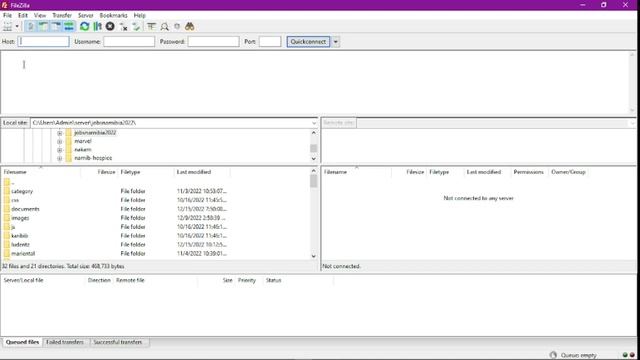The height and width of the screenshot is (360, 640).
Task: Expand the marvel tree folder
Action: pyautogui.click(x=60, y=141)
